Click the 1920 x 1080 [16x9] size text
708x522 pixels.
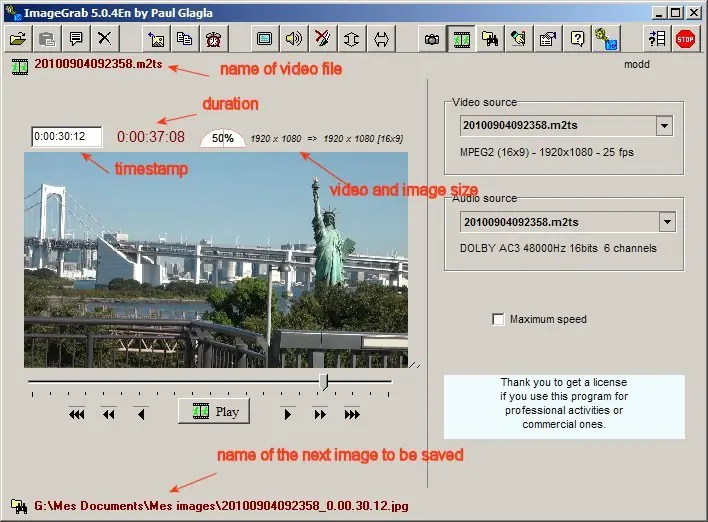click(x=363, y=139)
